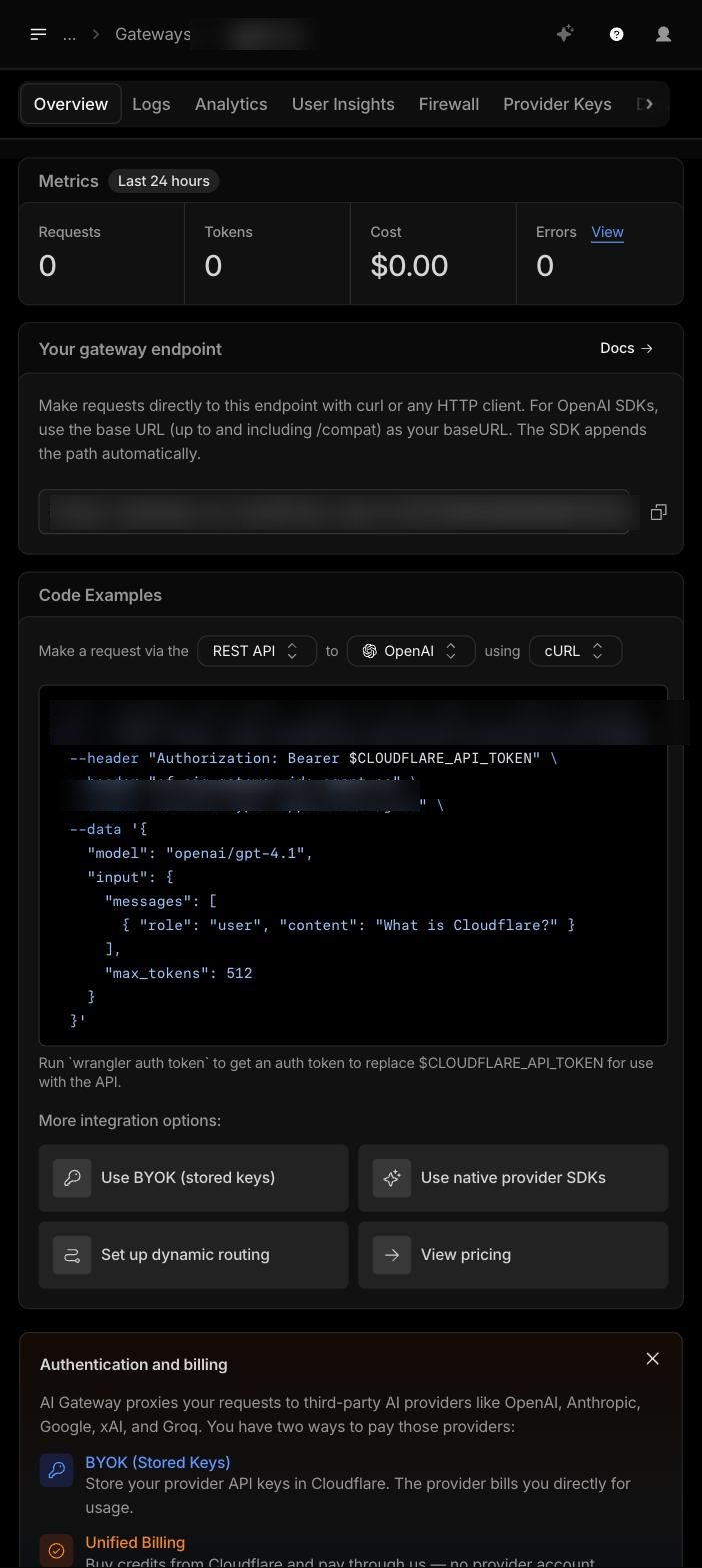Switch to the Analytics tab
Screen dimensions: 702x1568
coord(231,104)
